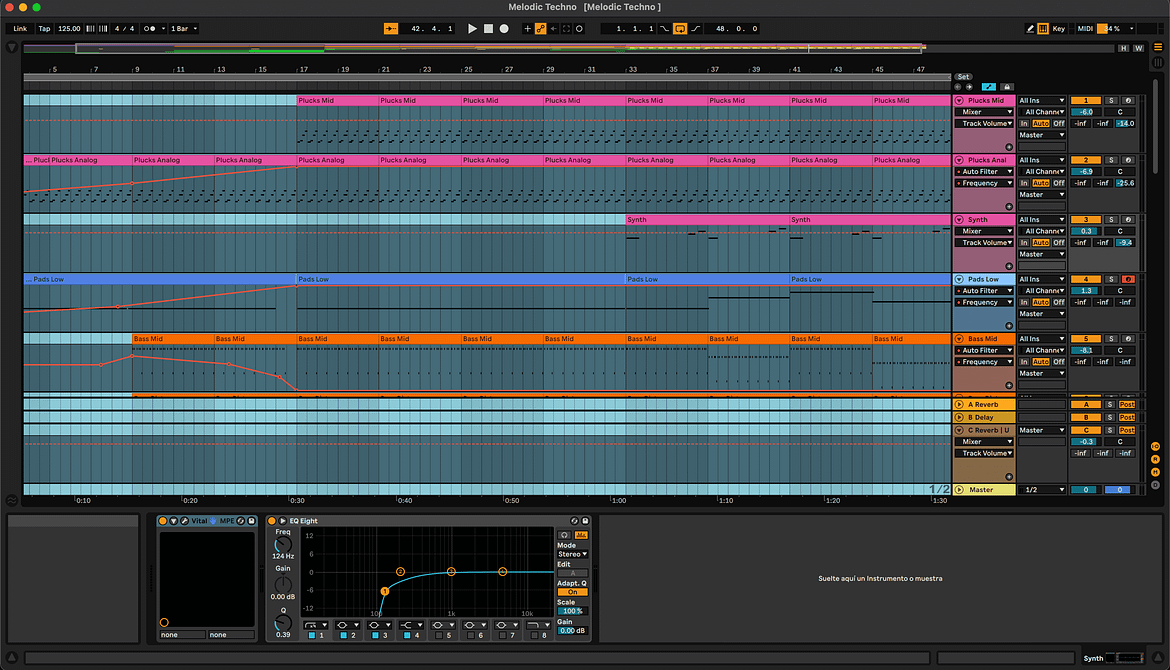
Task: Enable the Key map mode switch
Action: point(1058,29)
